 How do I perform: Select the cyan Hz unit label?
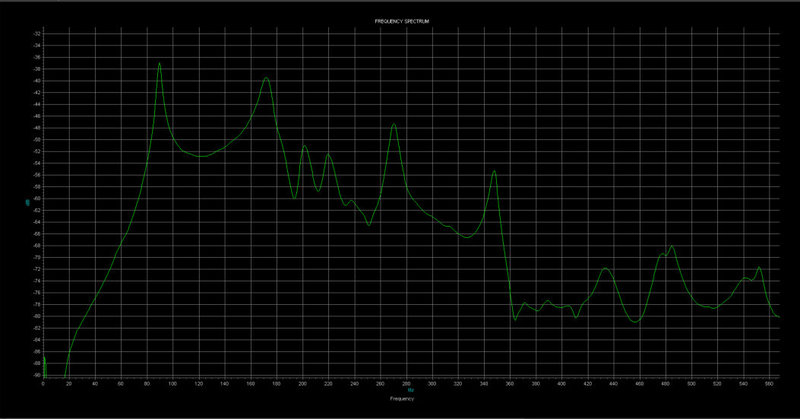(411, 390)
